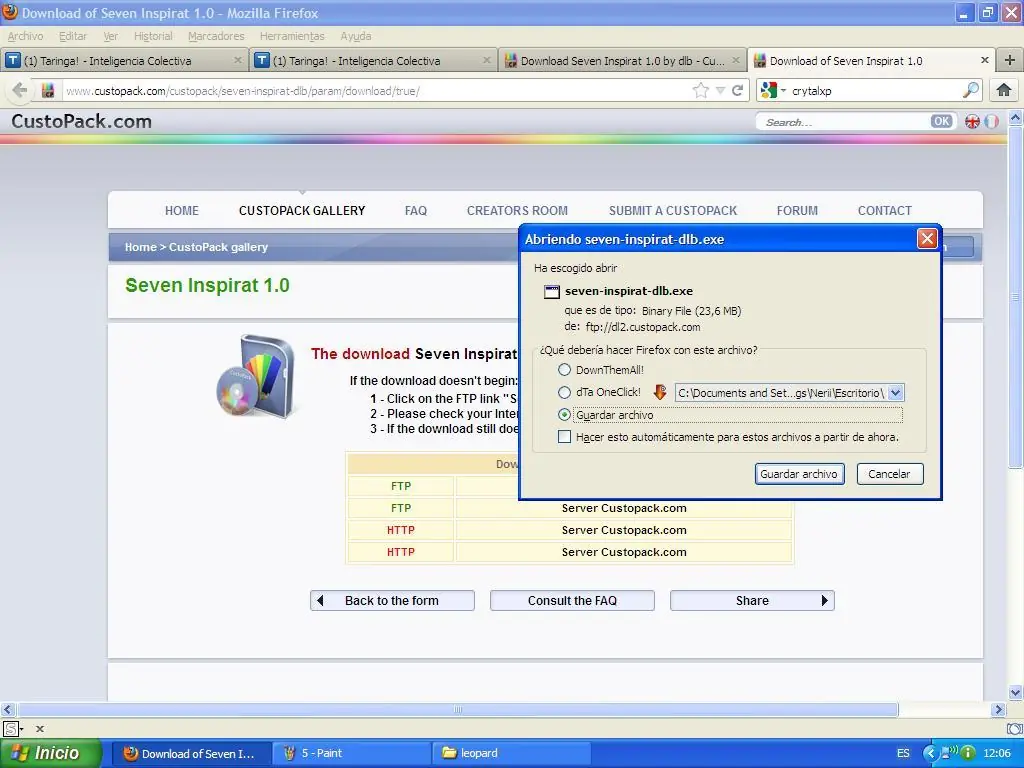Open the Herramientas menu

pyautogui.click(x=292, y=36)
